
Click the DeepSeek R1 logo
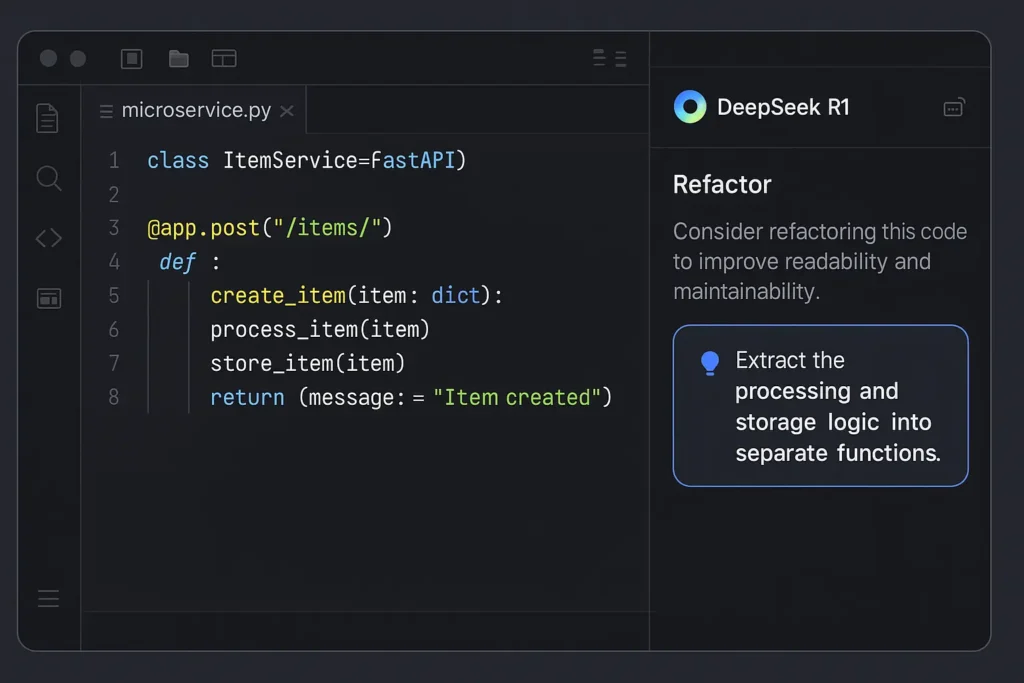(690, 107)
